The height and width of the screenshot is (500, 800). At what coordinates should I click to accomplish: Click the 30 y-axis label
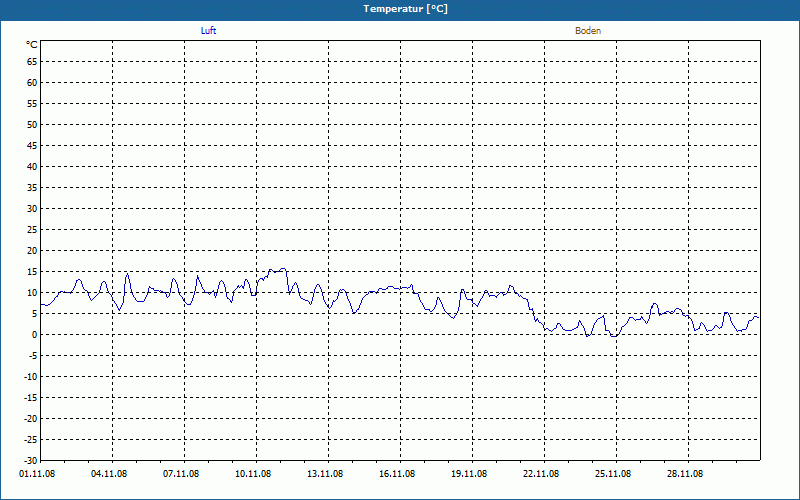pos(32,209)
